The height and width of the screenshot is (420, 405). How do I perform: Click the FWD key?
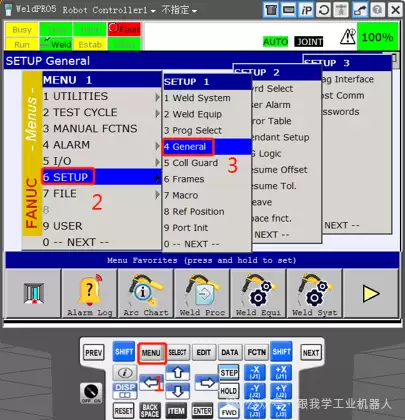(x=229, y=411)
